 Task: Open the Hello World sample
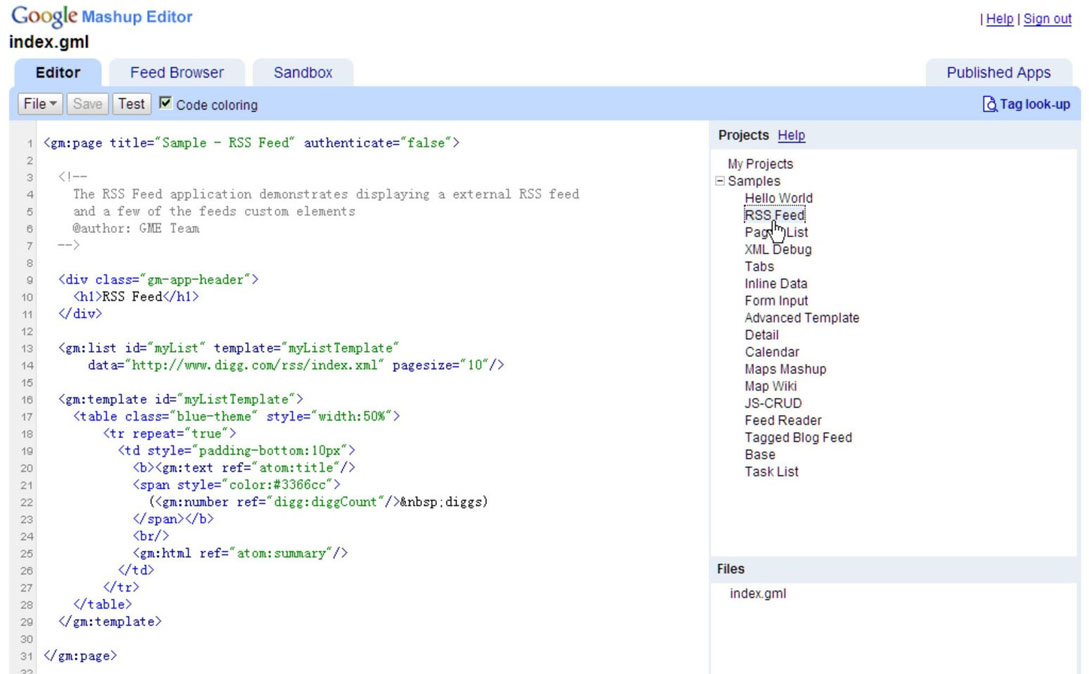pyautogui.click(x=779, y=198)
